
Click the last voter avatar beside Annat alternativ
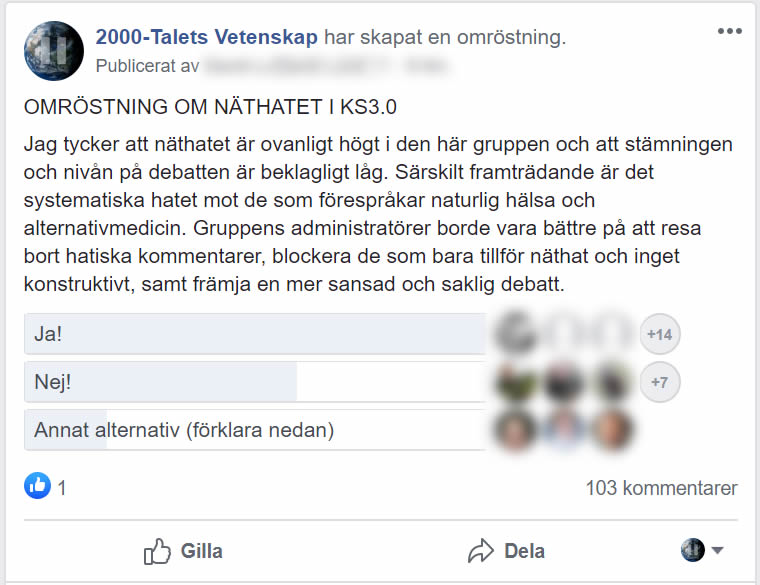610,430
